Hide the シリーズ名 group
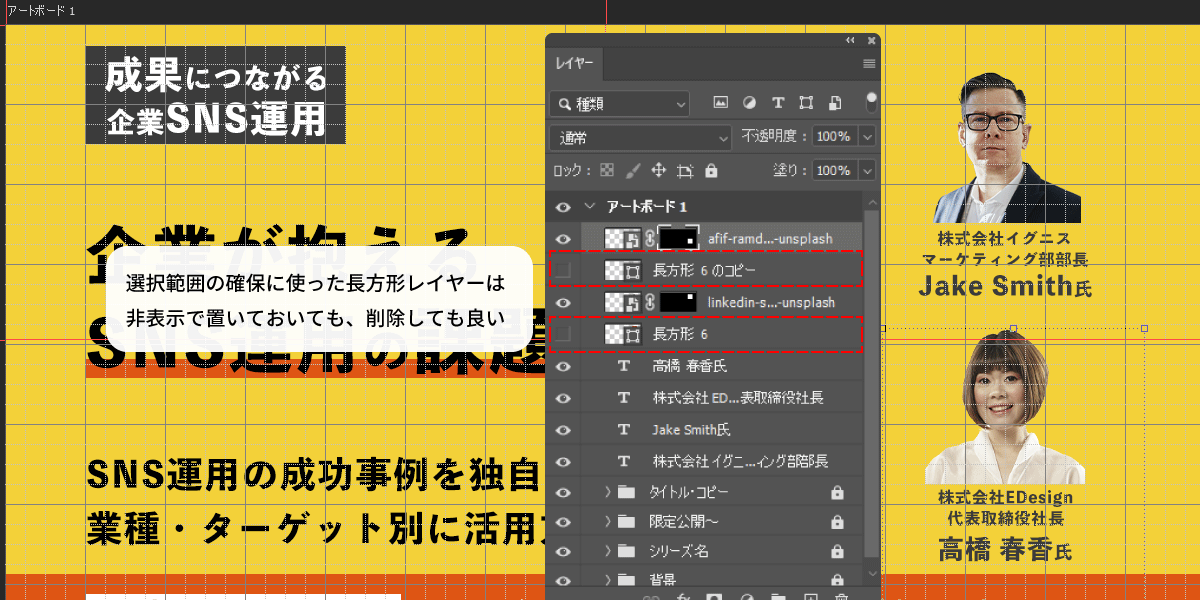This screenshot has height=600, width=1200. click(x=563, y=551)
